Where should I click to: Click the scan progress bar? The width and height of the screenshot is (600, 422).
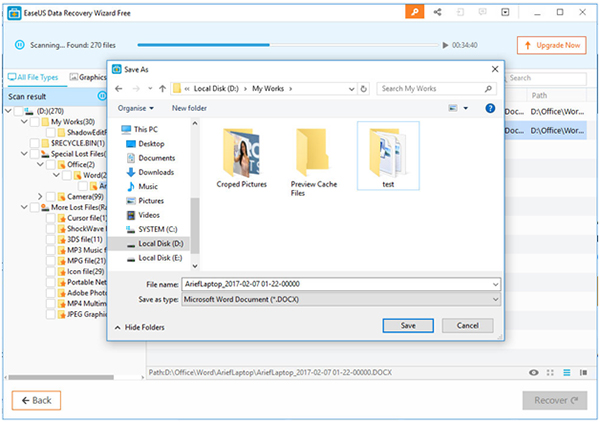tap(288, 45)
